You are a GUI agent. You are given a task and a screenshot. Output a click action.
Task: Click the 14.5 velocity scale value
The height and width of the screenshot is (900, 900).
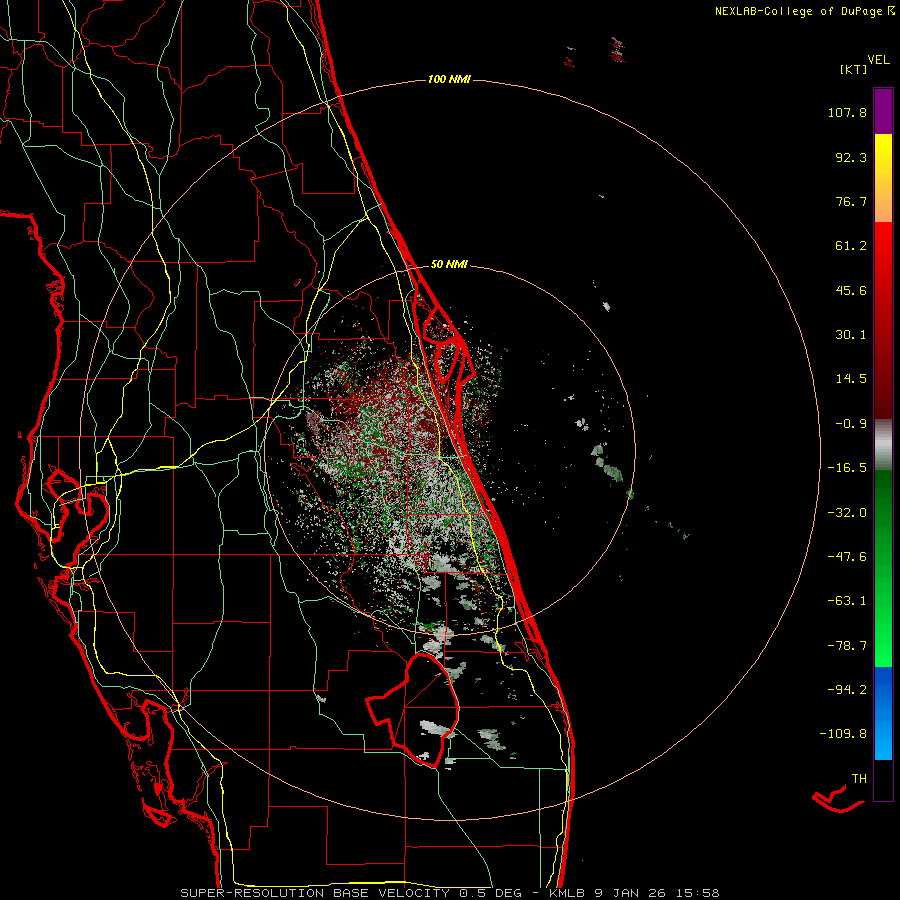click(x=851, y=379)
